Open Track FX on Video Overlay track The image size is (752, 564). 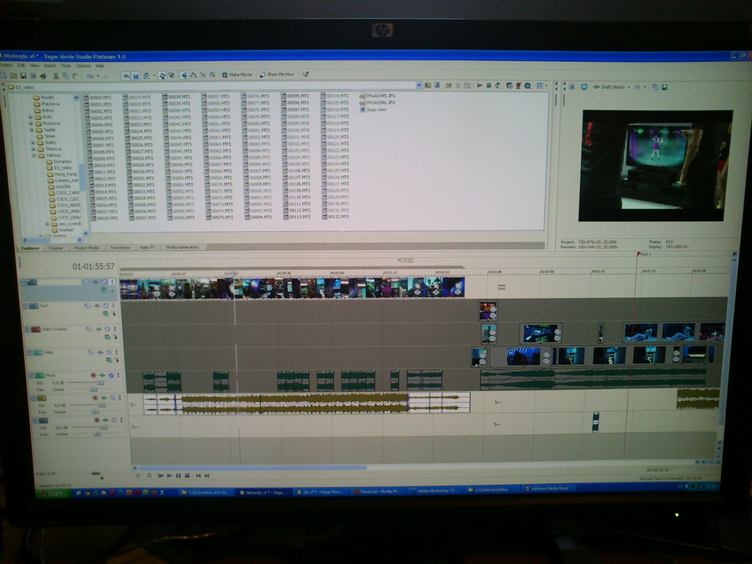coord(98,329)
